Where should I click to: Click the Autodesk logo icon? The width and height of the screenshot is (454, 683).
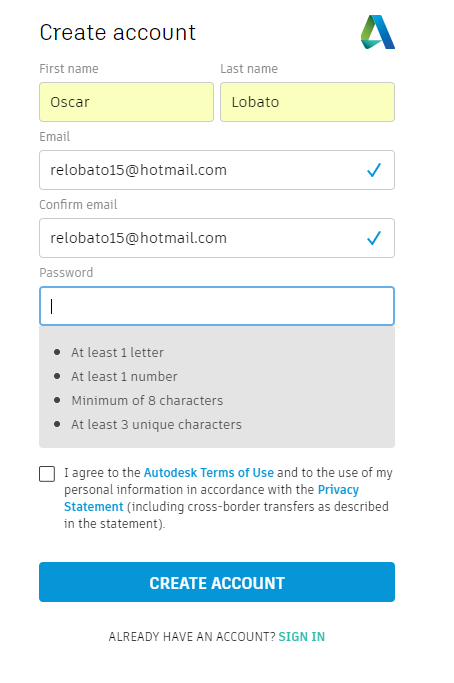tap(378, 32)
